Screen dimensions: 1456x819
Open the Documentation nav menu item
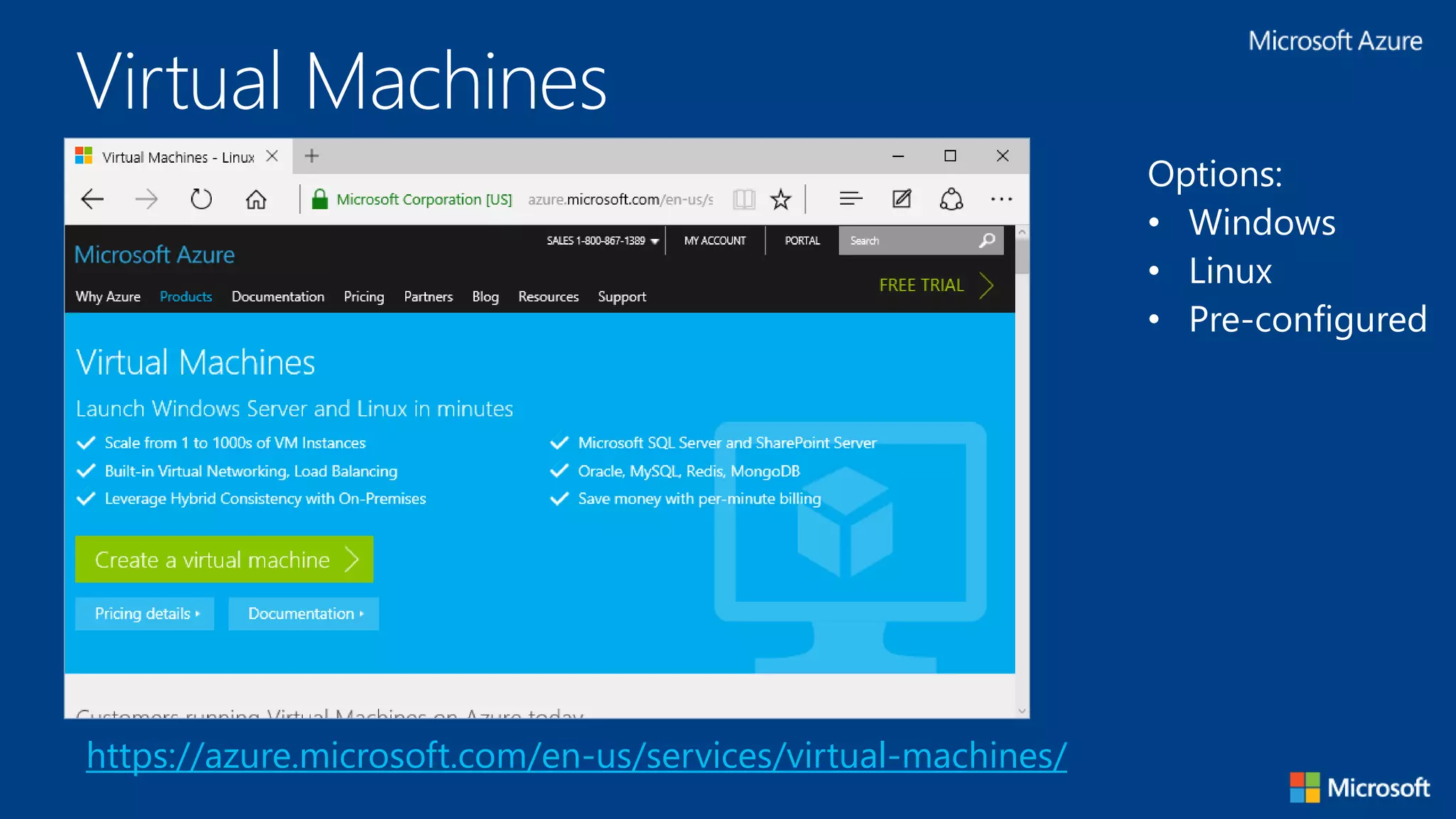278,296
